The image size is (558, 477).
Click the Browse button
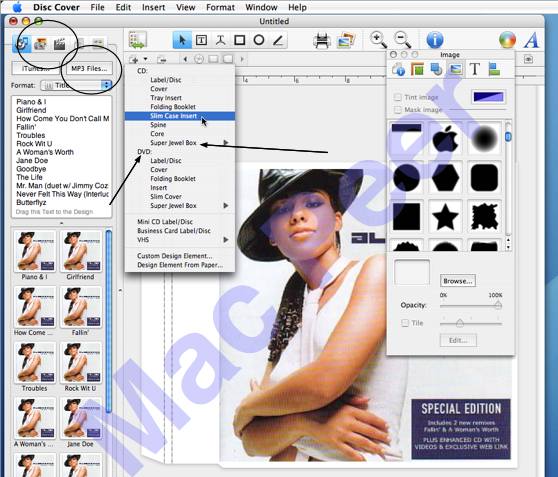pos(458,281)
